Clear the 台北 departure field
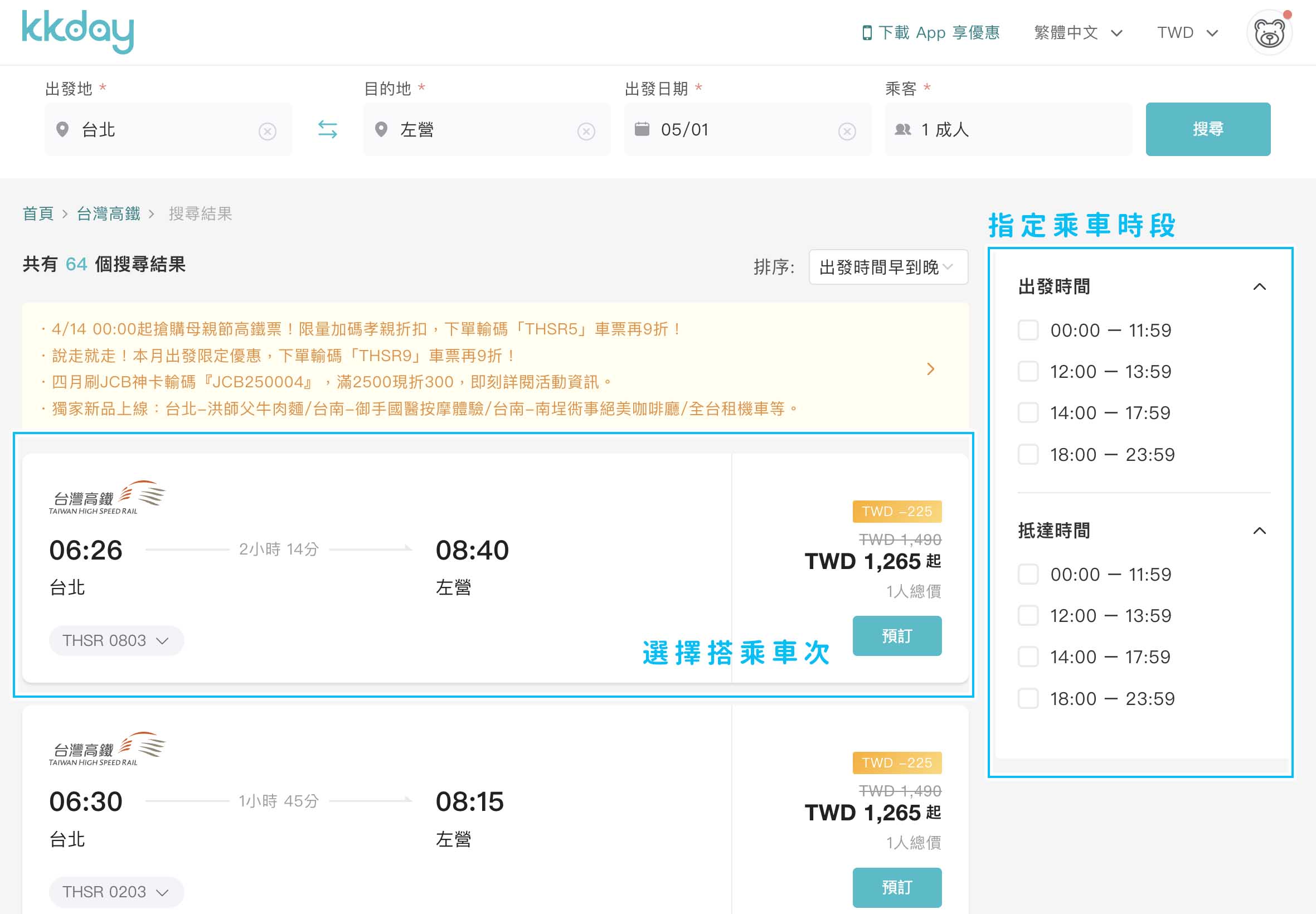 point(268,132)
